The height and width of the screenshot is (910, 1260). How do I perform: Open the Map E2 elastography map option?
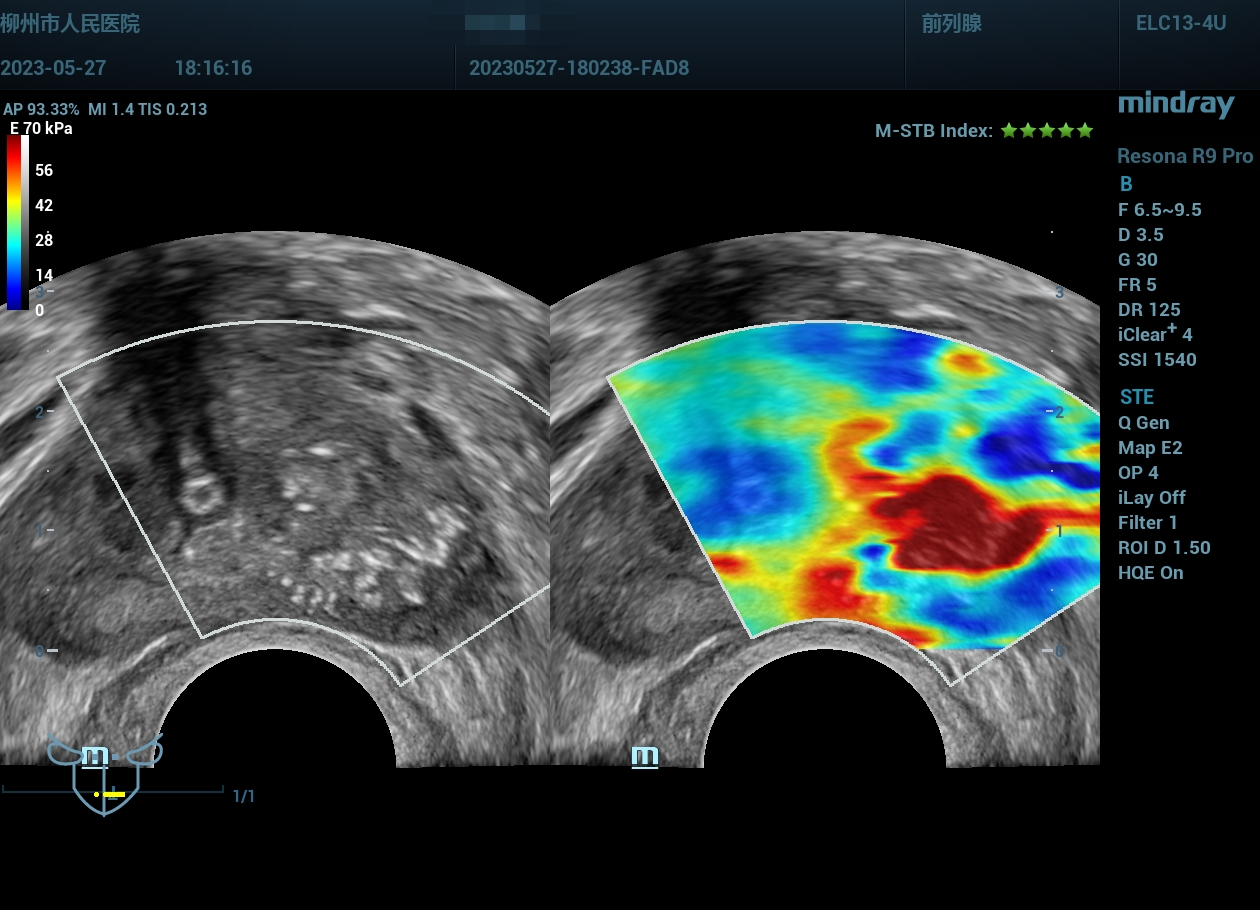1150,448
